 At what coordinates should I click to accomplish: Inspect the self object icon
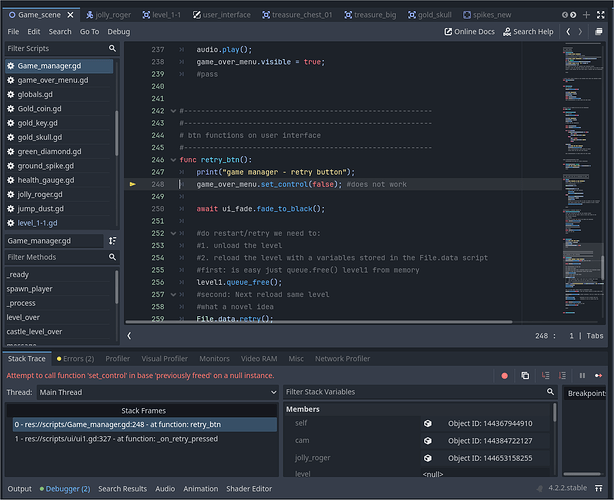[428, 423]
